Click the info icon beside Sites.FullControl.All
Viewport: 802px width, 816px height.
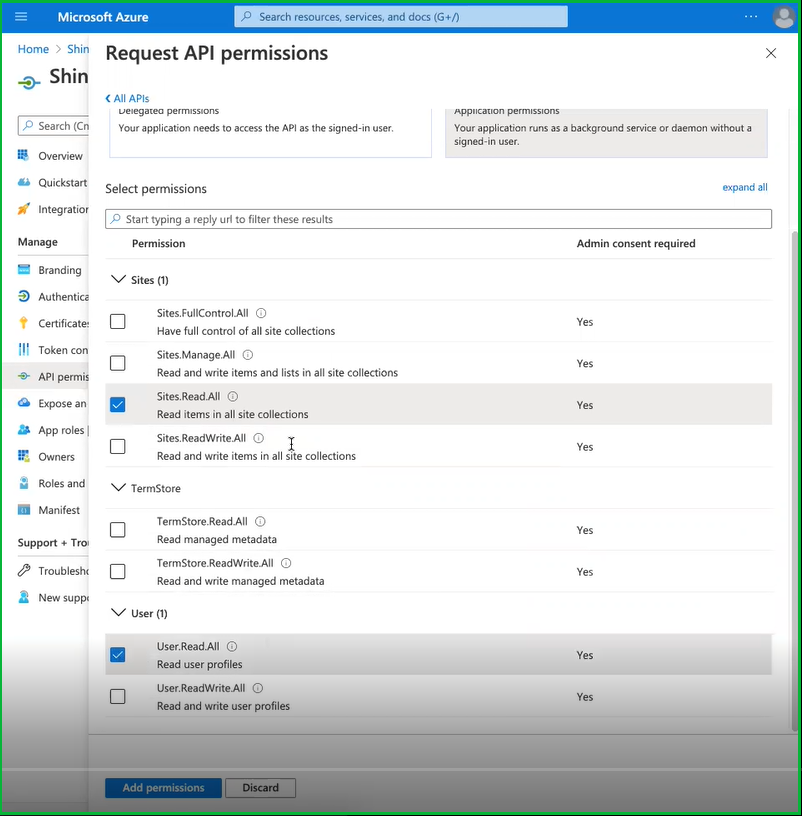261,313
